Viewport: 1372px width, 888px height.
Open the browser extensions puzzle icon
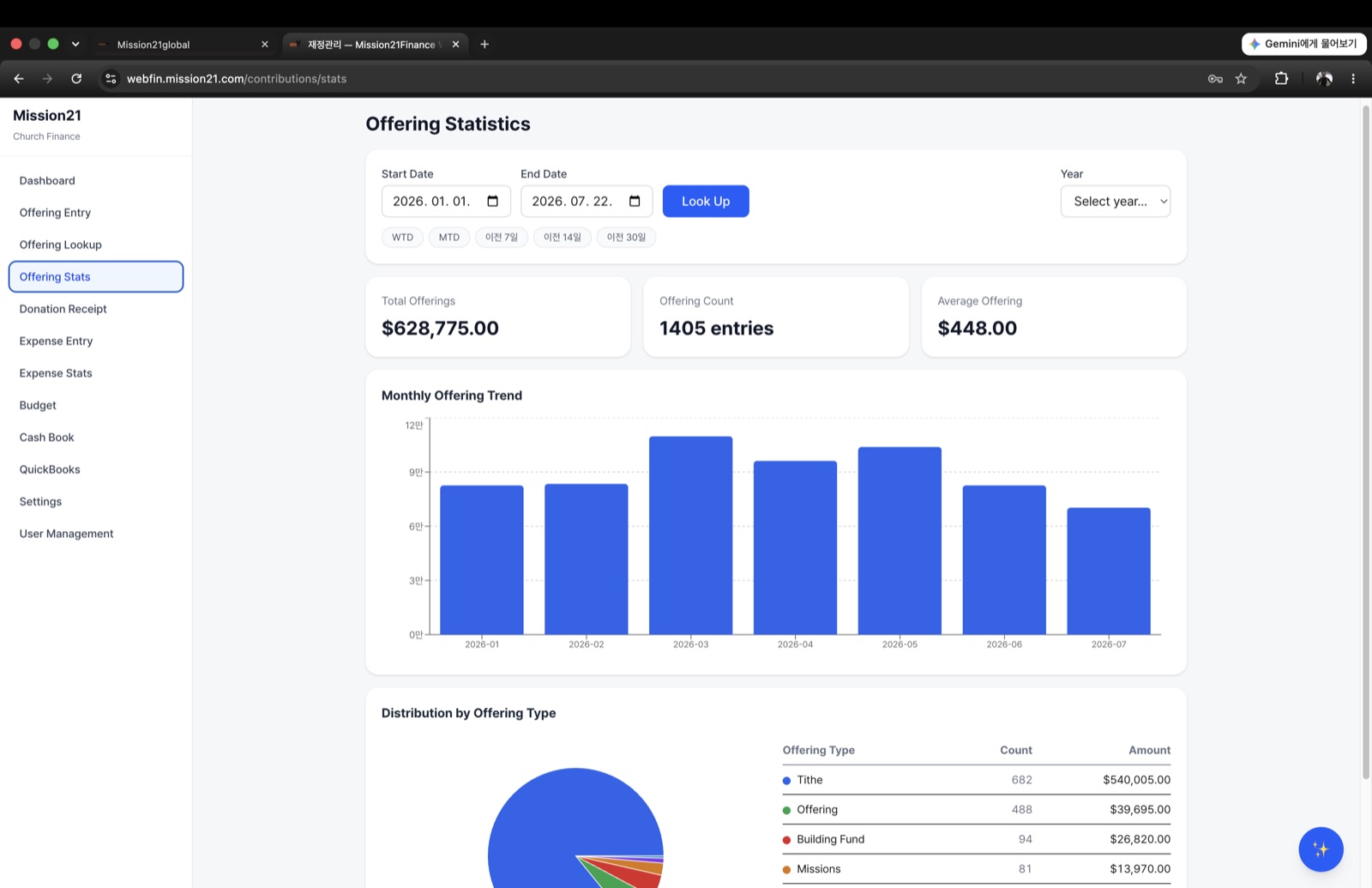(x=1281, y=79)
